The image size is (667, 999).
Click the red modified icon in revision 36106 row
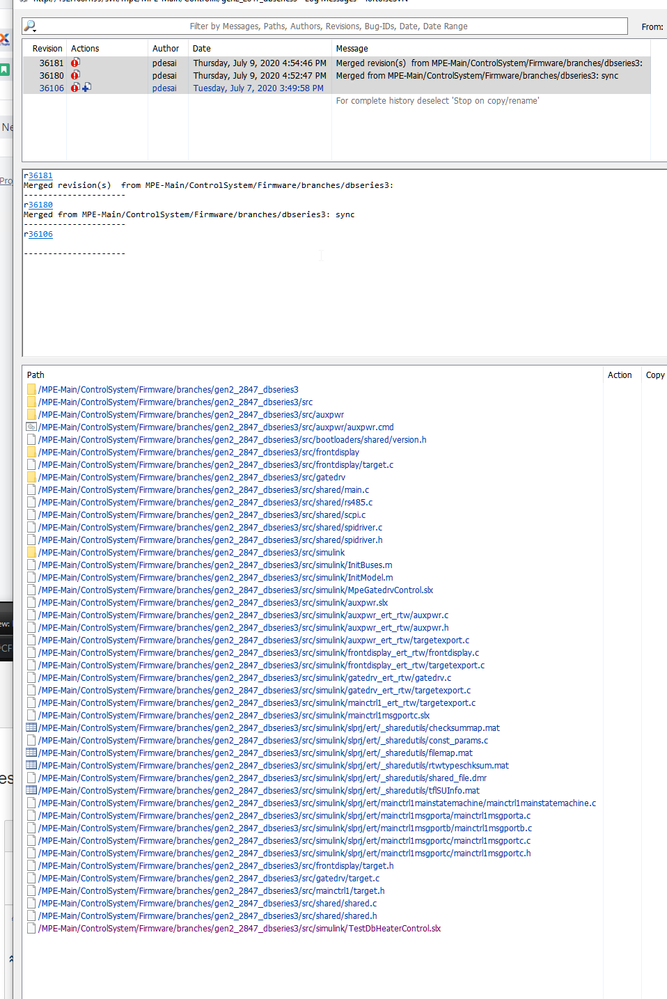pyautogui.click(x=75, y=88)
